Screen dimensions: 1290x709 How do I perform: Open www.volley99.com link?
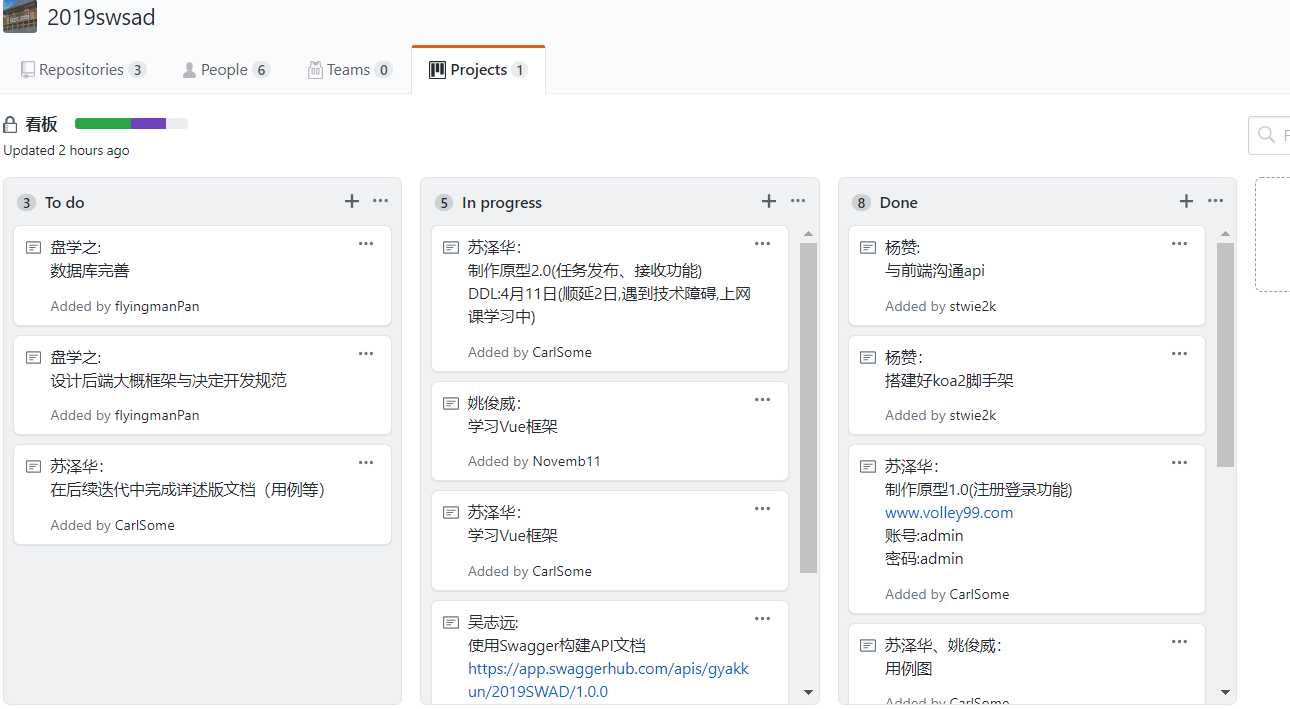point(949,513)
